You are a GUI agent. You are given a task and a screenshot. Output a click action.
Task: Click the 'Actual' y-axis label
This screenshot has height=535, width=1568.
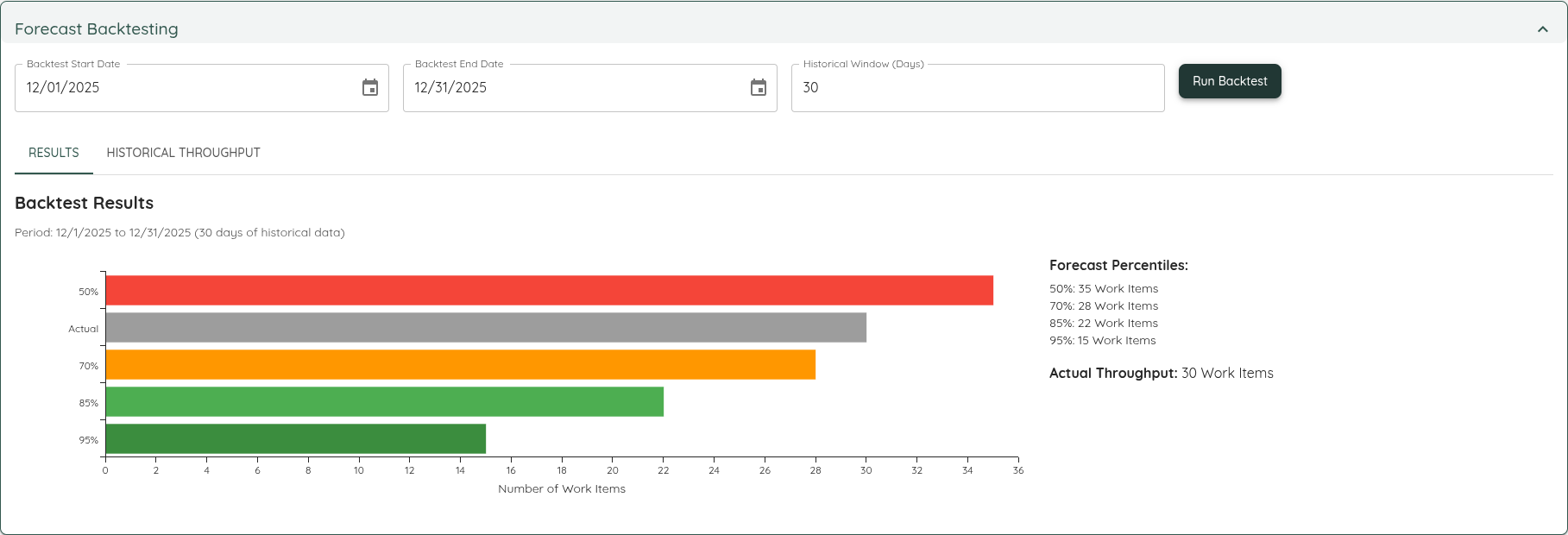(84, 329)
